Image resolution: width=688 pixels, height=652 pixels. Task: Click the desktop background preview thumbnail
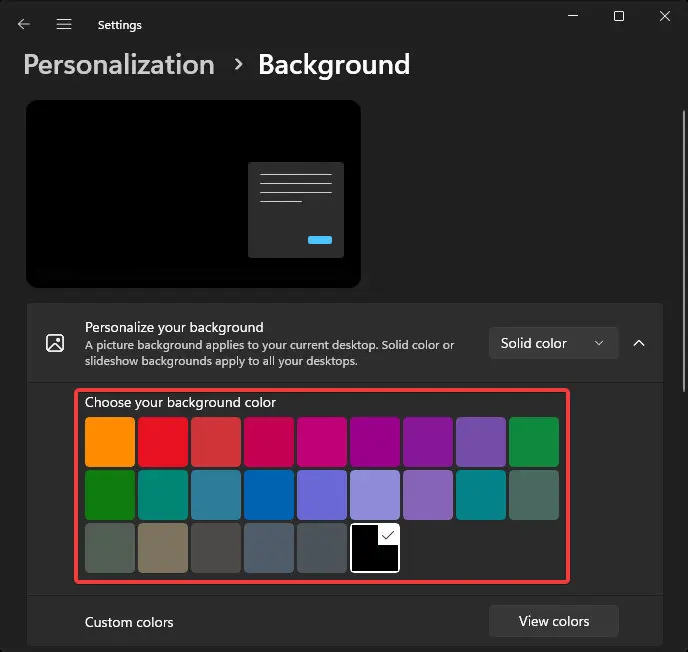194,194
